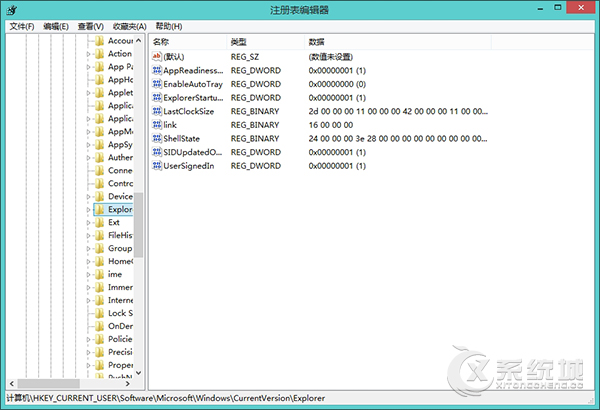This screenshot has width=600, height=410.
Task: Click the Device key folder icon
Action: click(99, 196)
